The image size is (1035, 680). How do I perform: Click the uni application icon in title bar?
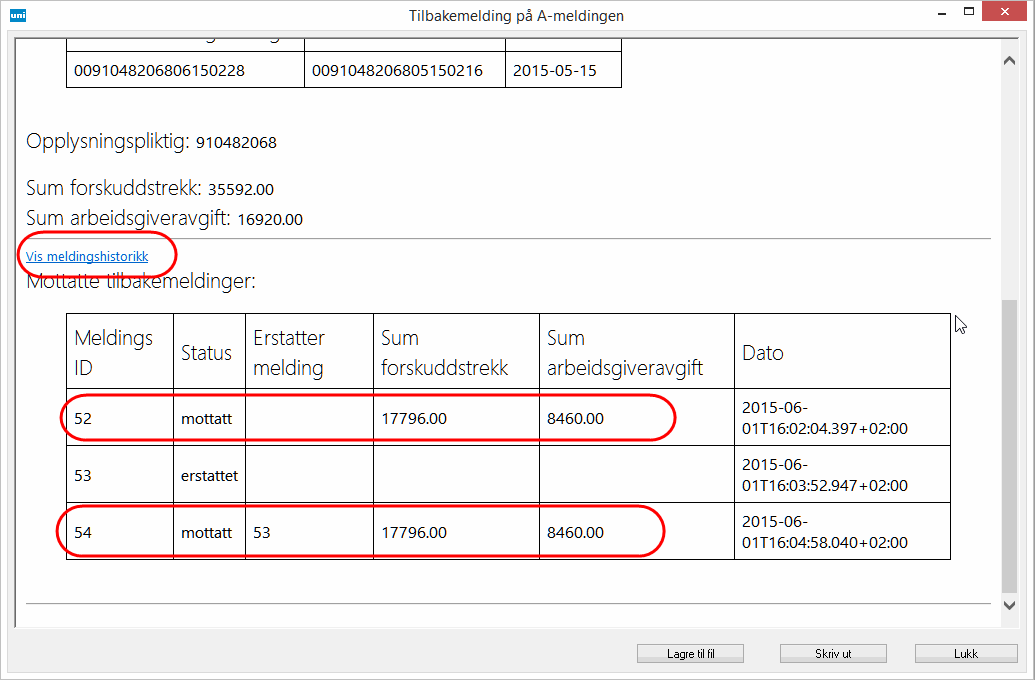point(17,15)
